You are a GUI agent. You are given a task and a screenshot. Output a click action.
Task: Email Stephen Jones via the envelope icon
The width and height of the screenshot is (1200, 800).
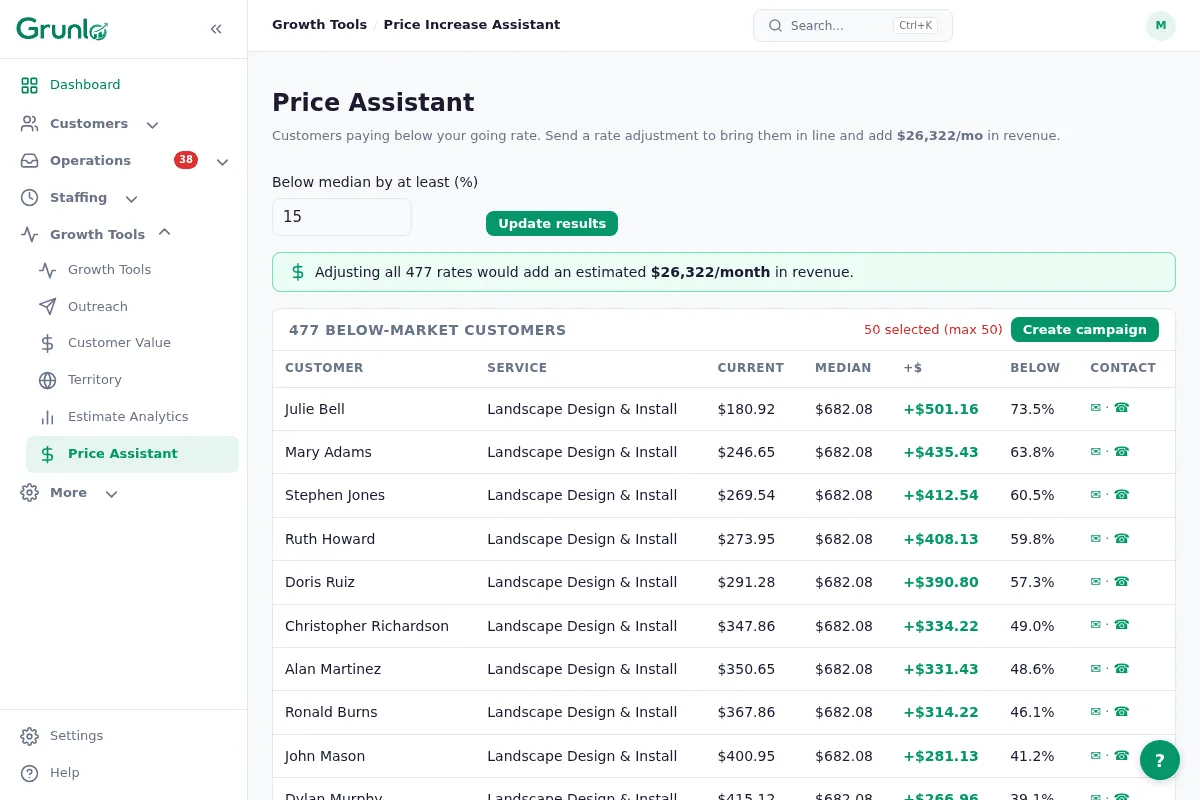(1096, 494)
